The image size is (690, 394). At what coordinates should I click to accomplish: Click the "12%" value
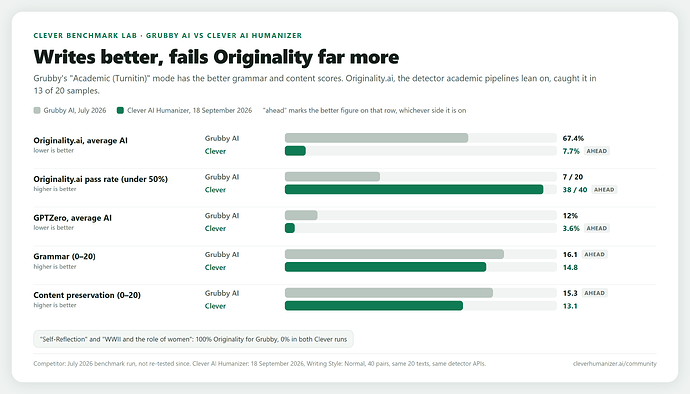pos(570,216)
